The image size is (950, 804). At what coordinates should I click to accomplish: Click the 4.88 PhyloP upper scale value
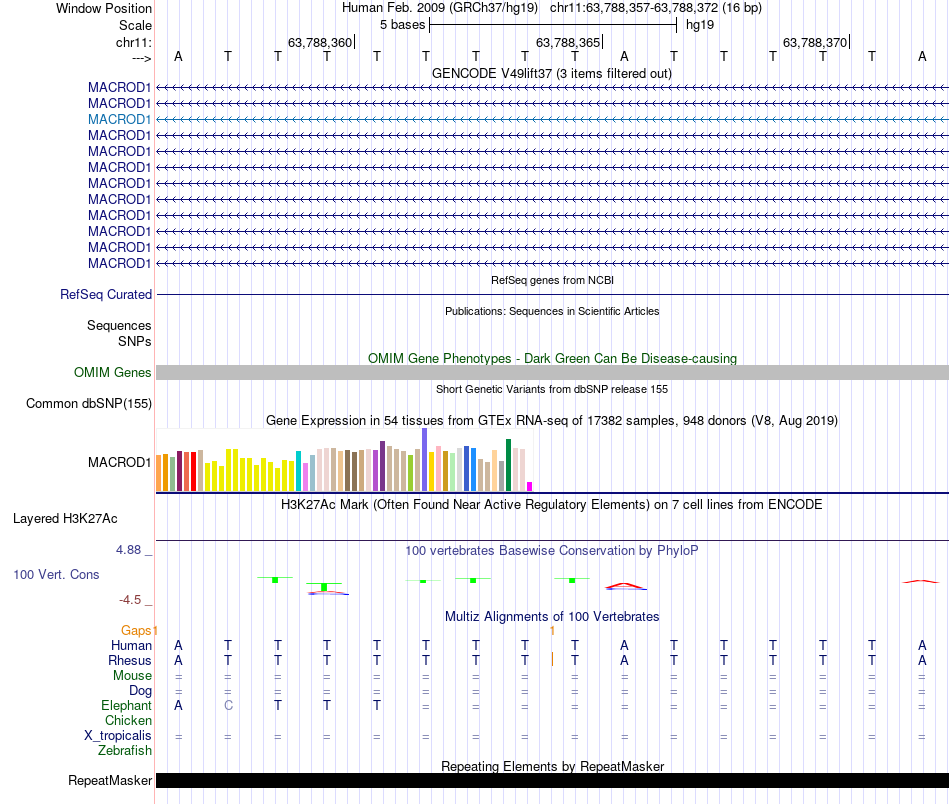click(x=128, y=550)
